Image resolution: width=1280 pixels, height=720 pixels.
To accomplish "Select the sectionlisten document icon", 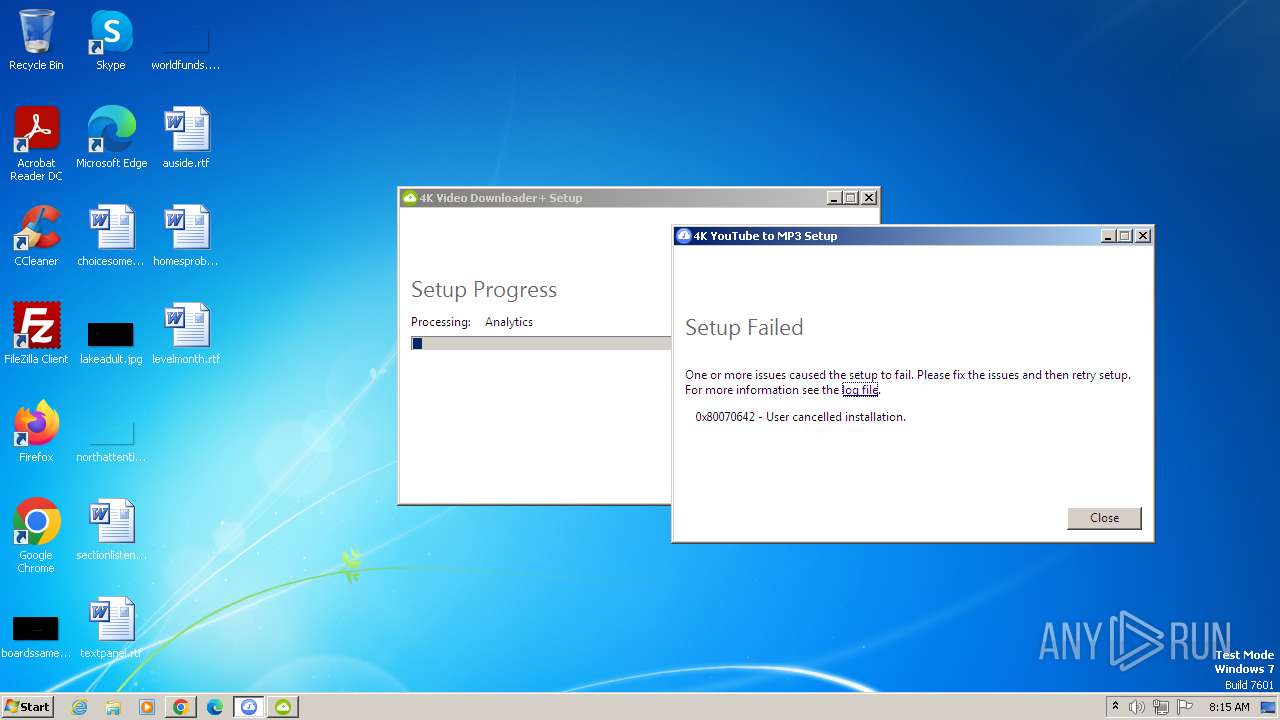I will click(x=111, y=530).
